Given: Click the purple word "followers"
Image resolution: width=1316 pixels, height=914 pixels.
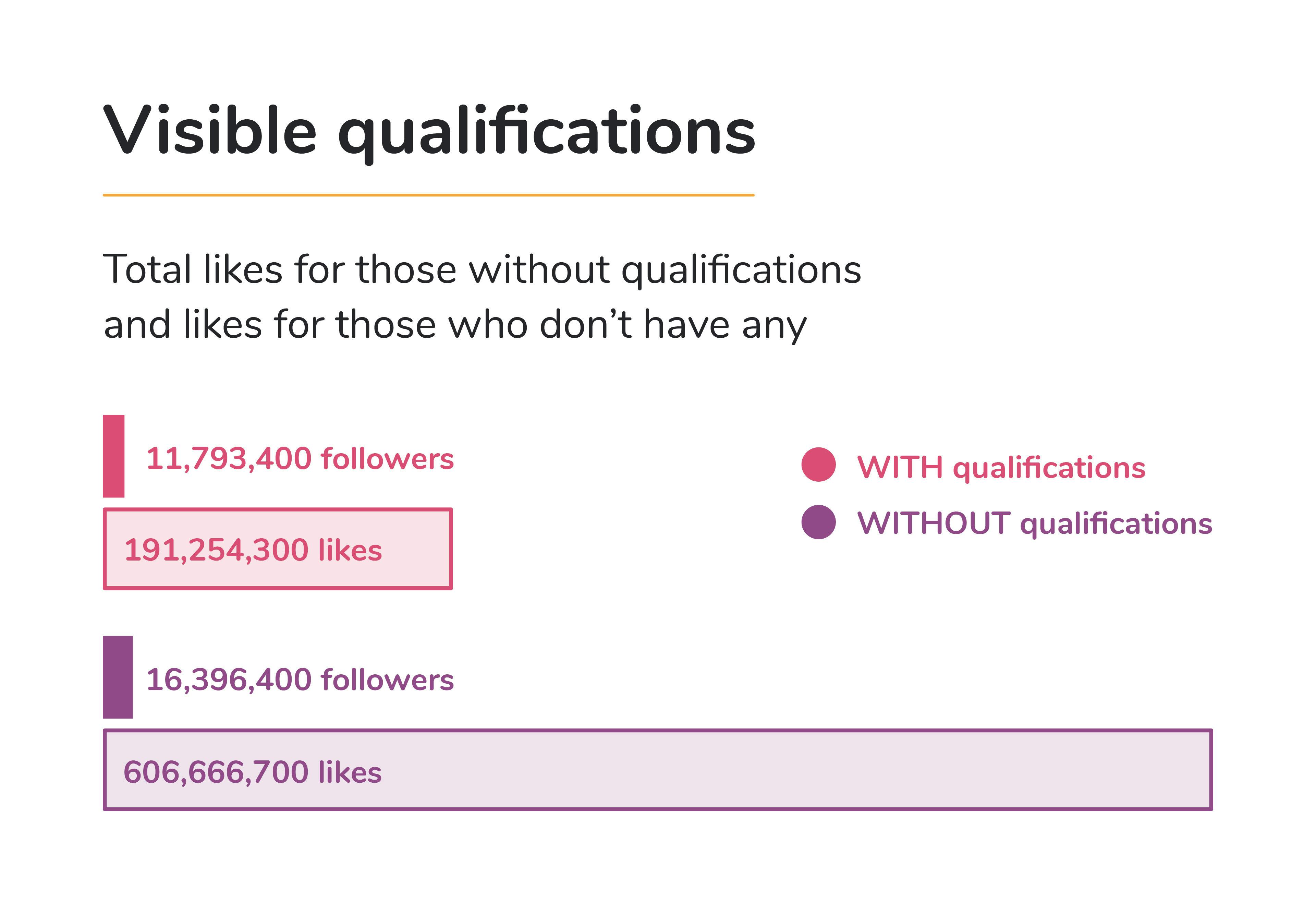Looking at the screenshot, I should coord(387,680).
